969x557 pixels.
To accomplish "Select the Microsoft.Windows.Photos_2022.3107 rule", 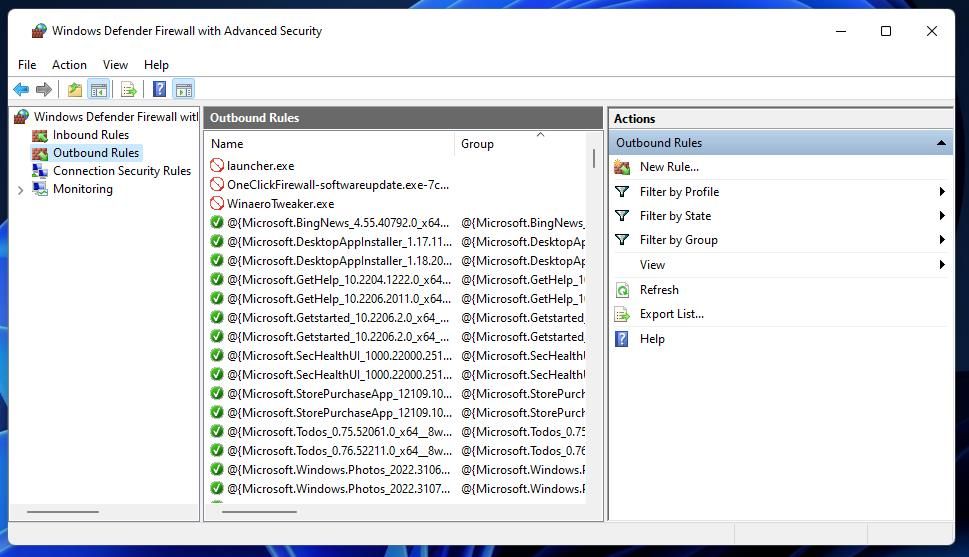I will 339,489.
